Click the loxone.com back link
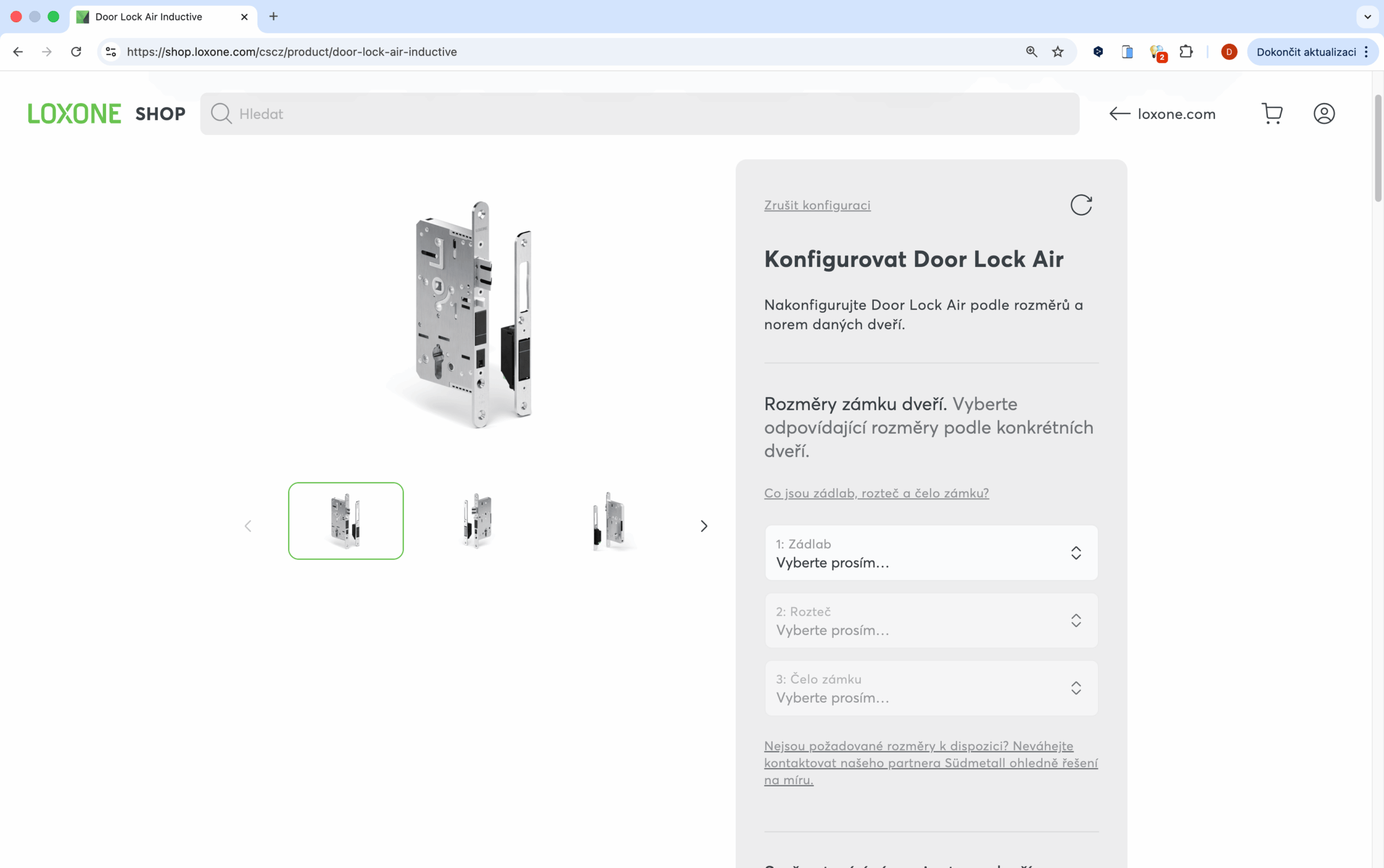Image resolution: width=1384 pixels, height=868 pixels. [x=1162, y=113]
